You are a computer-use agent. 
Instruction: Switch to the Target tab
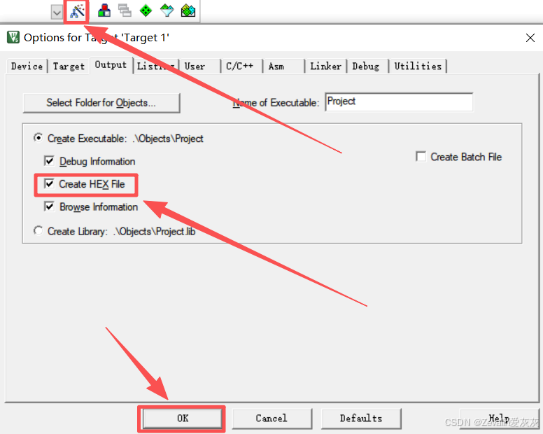pos(69,66)
